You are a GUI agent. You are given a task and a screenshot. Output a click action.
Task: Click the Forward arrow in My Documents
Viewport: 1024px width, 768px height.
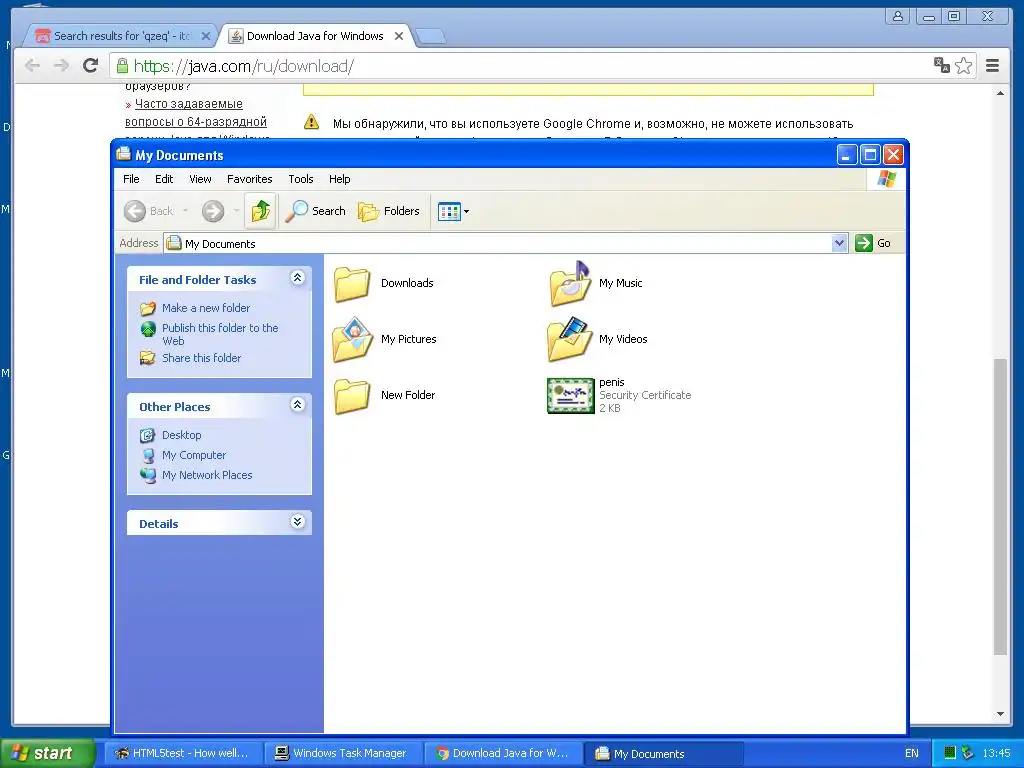213,211
